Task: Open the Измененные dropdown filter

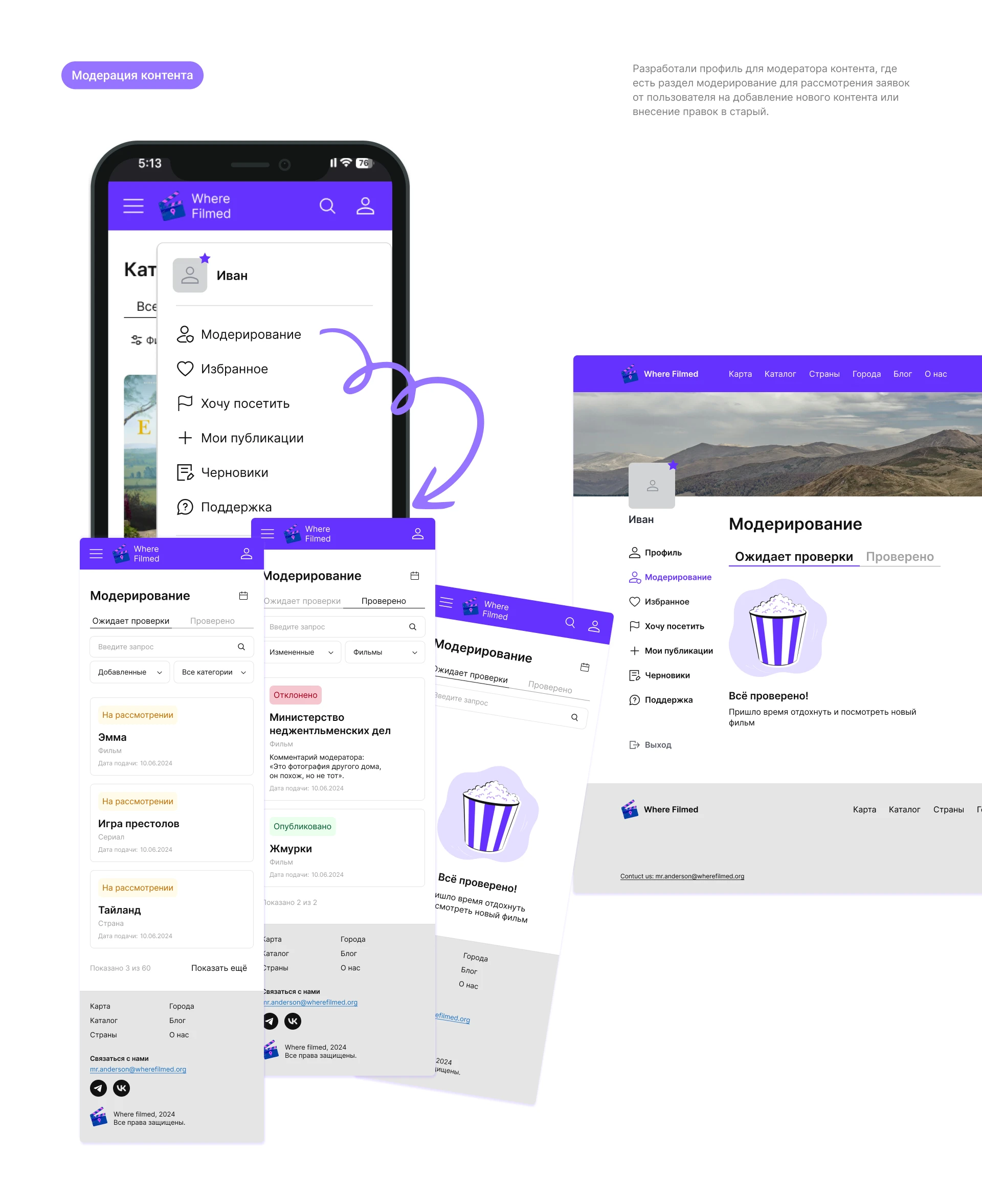Action: pyautogui.click(x=301, y=652)
